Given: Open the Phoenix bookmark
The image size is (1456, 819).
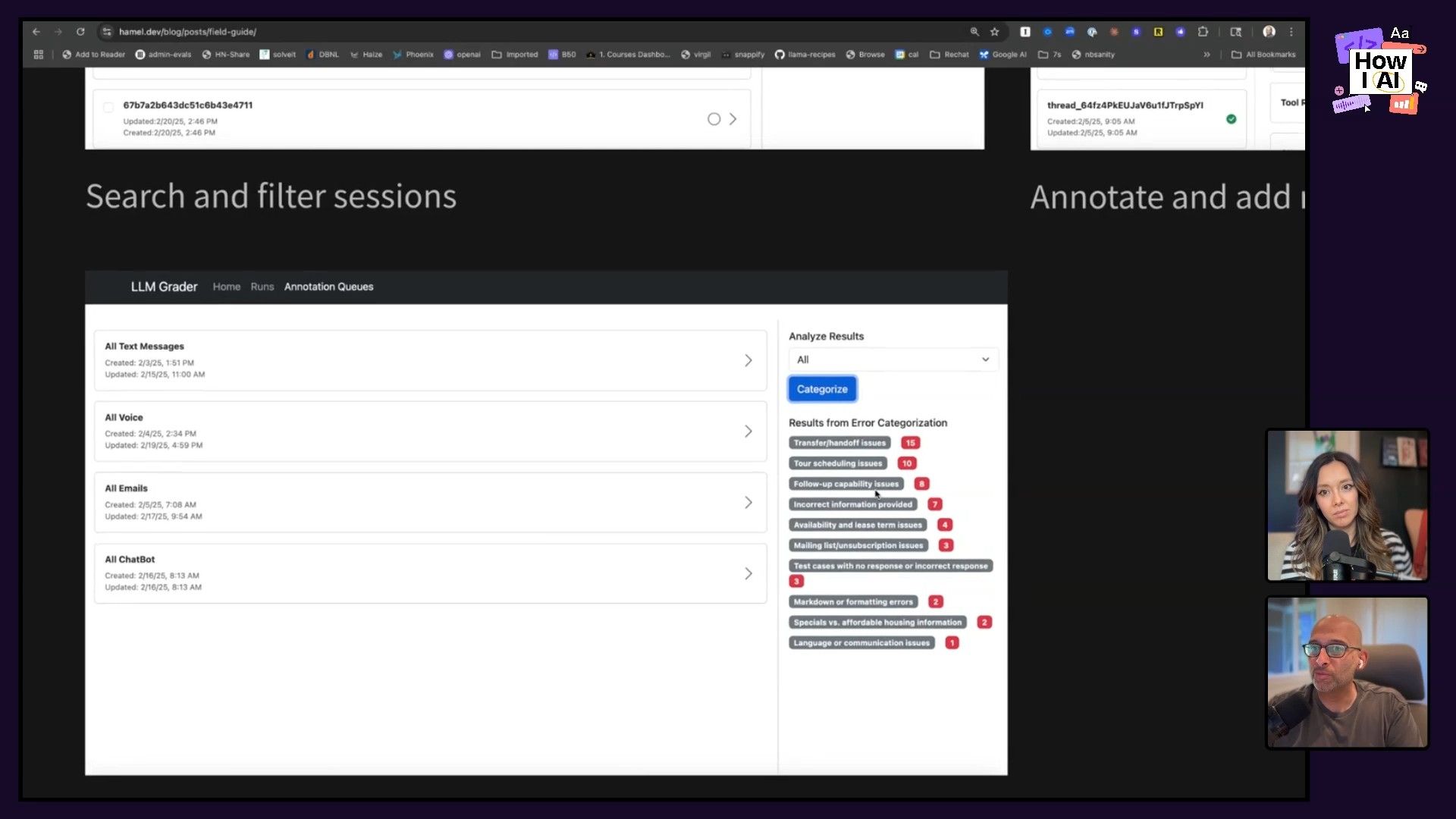Looking at the screenshot, I should [413, 55].
